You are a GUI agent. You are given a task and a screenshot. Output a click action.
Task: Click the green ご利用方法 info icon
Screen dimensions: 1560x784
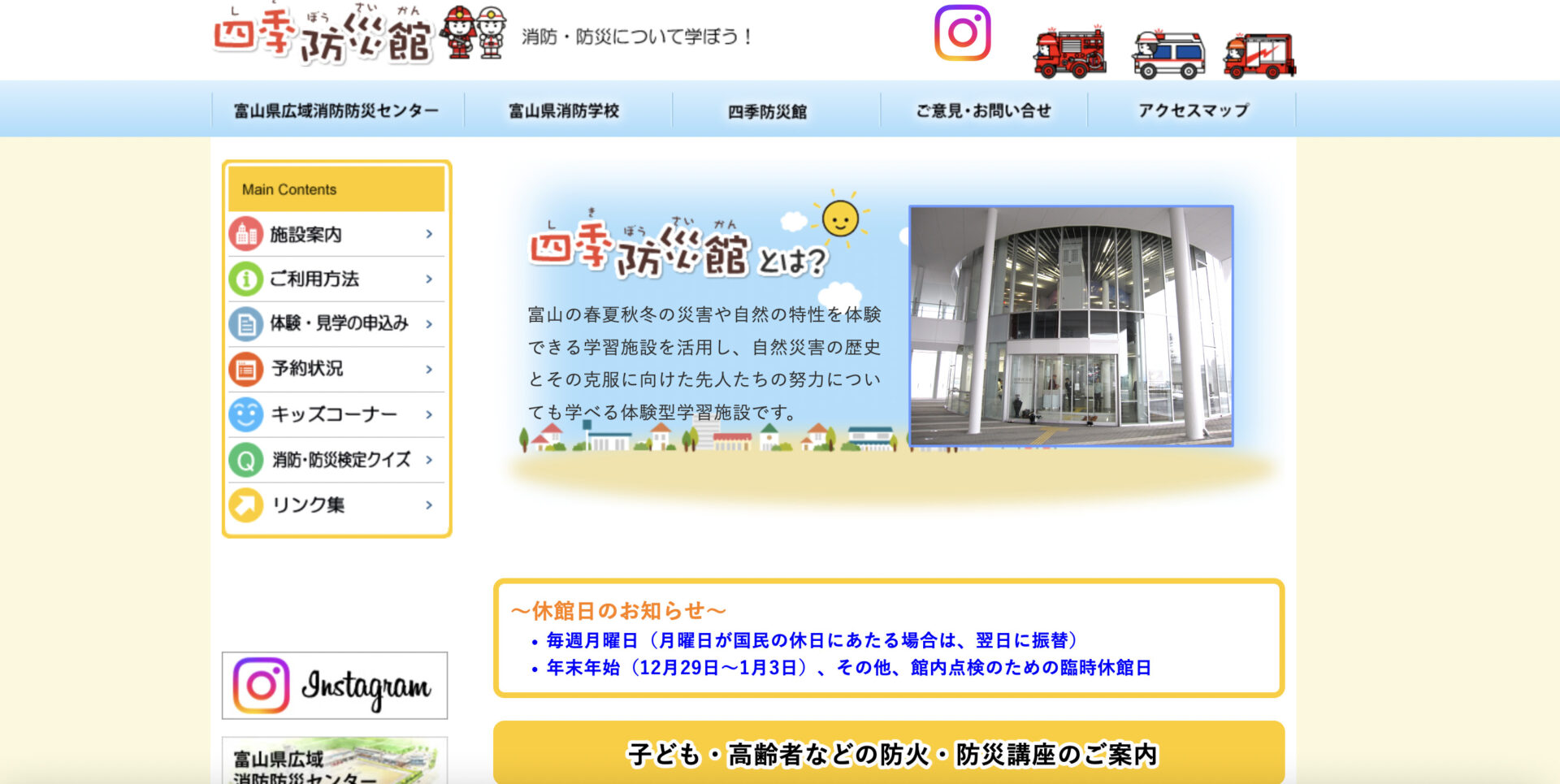click(245, 279)
